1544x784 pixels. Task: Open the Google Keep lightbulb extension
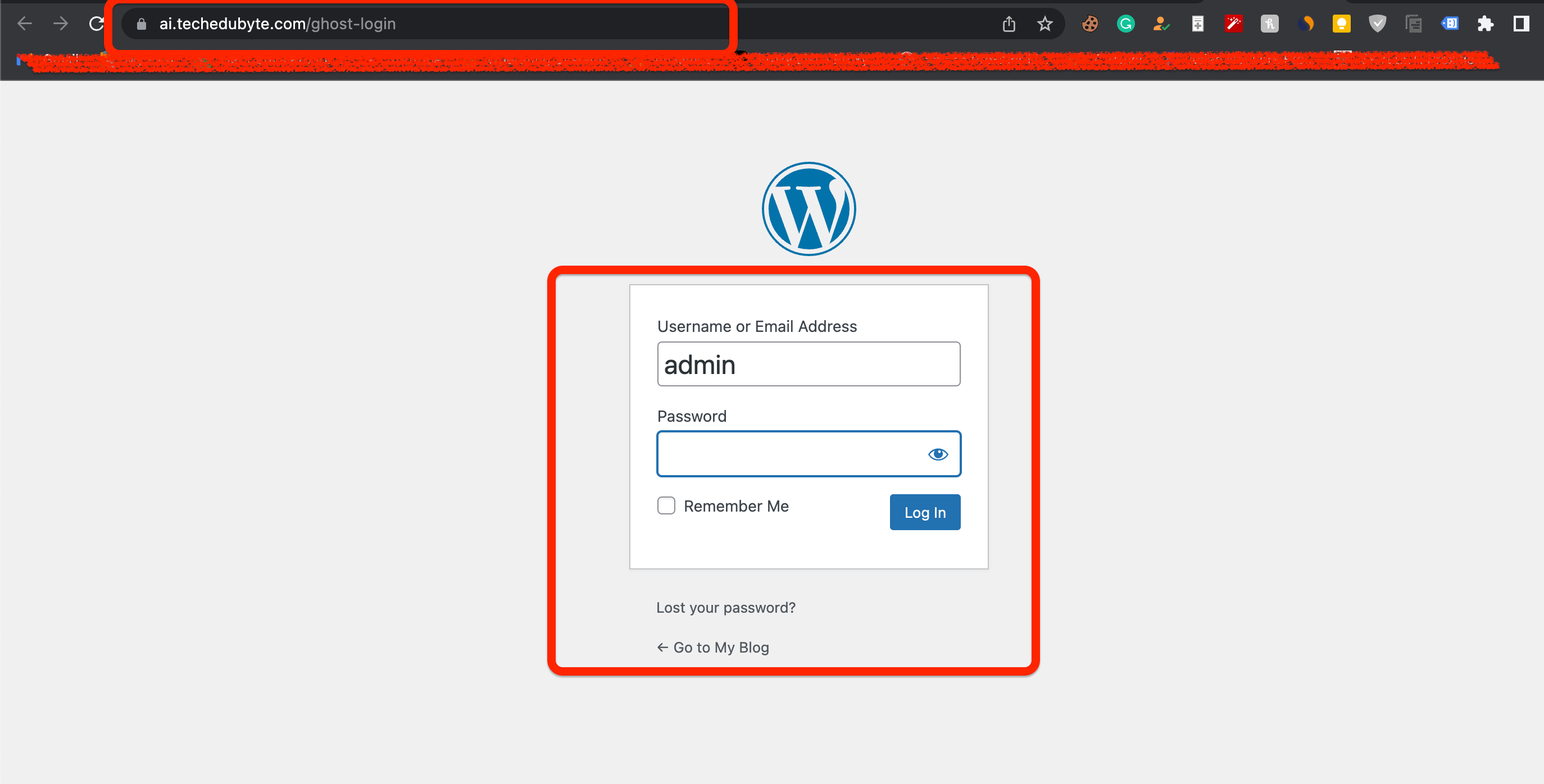[x=1341, y=24]
